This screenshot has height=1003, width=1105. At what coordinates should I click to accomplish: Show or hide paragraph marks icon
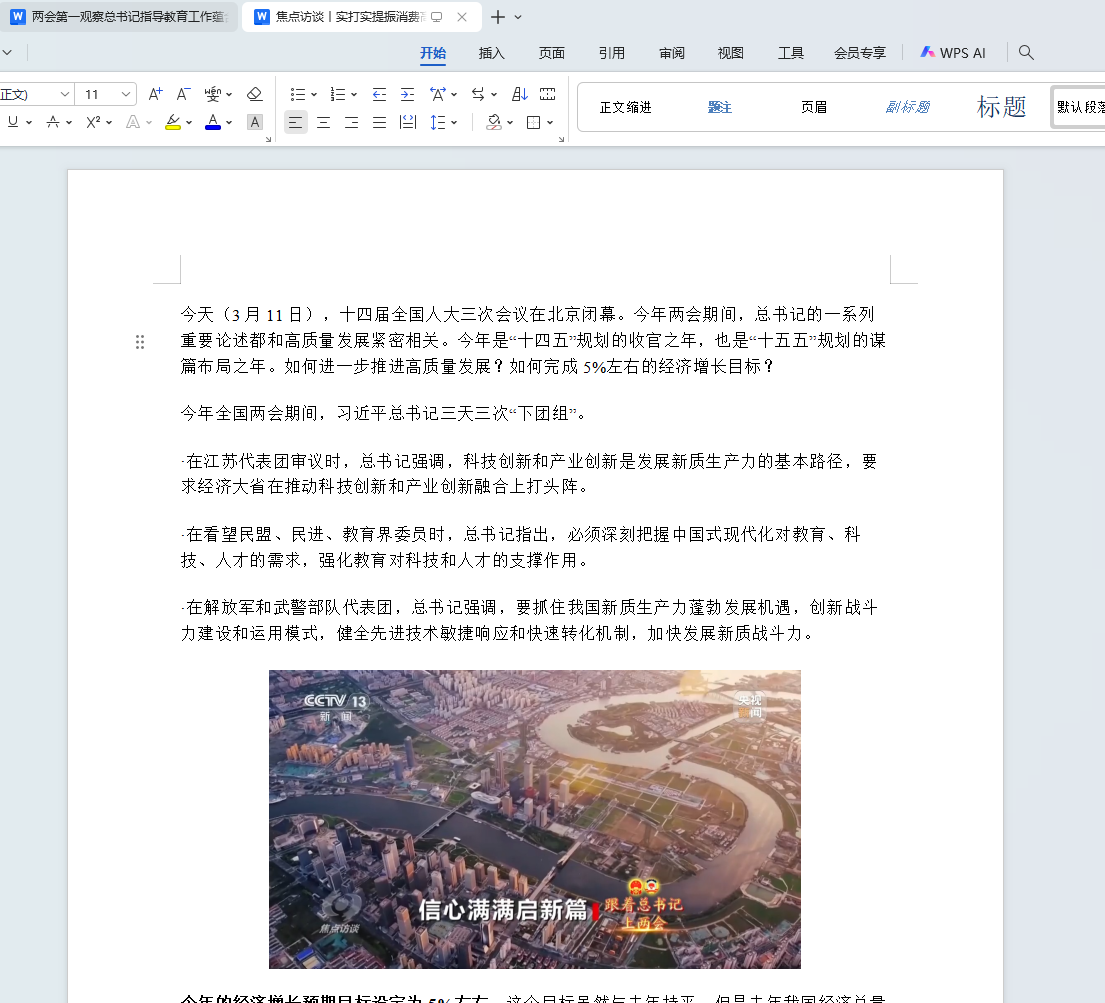(548, 94)
